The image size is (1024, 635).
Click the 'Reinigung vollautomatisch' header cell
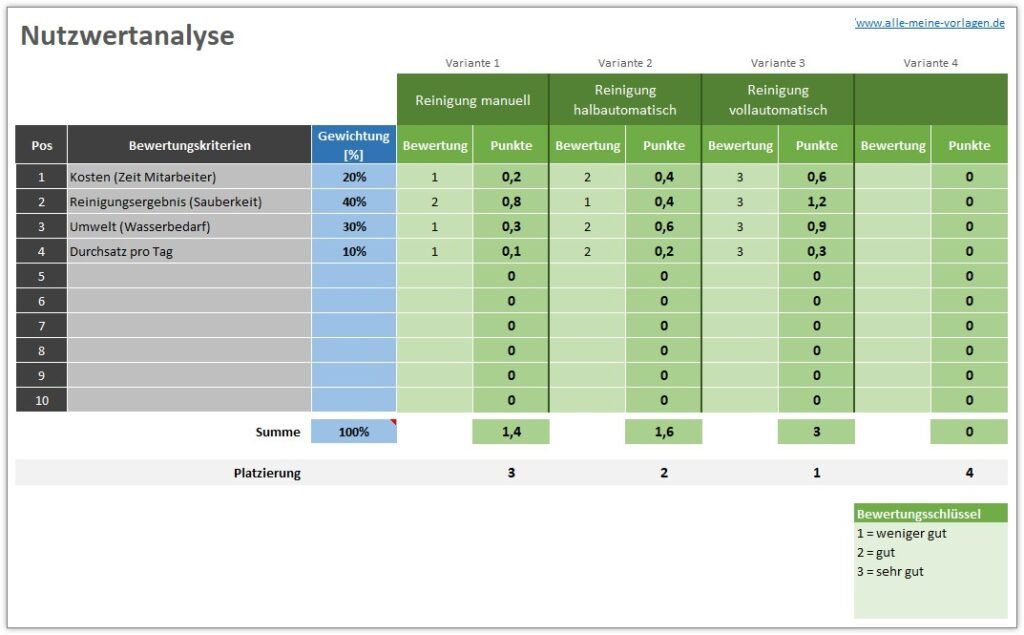tap(777, 100)
